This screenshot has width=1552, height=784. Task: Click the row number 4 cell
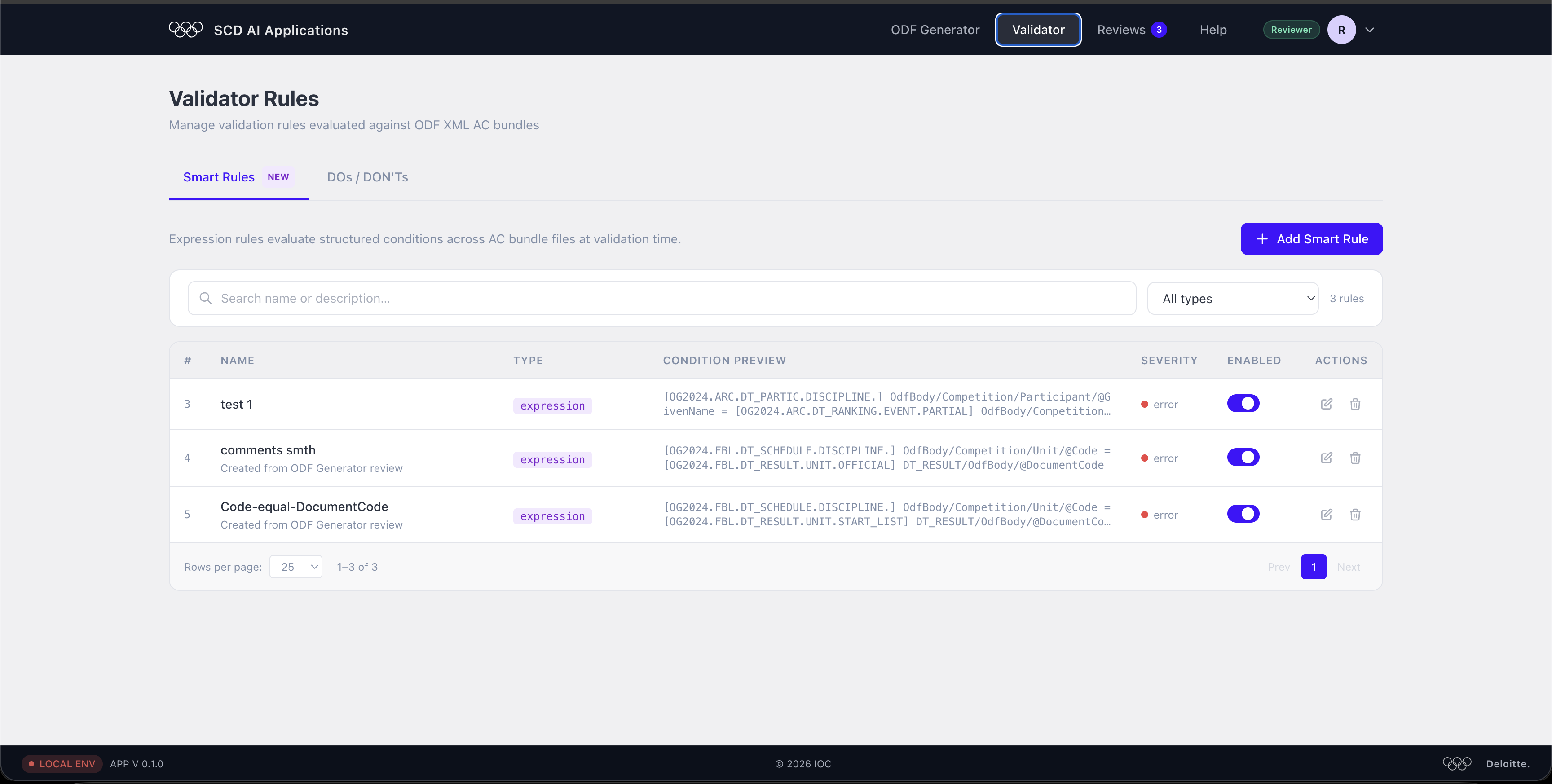(187, 458)
